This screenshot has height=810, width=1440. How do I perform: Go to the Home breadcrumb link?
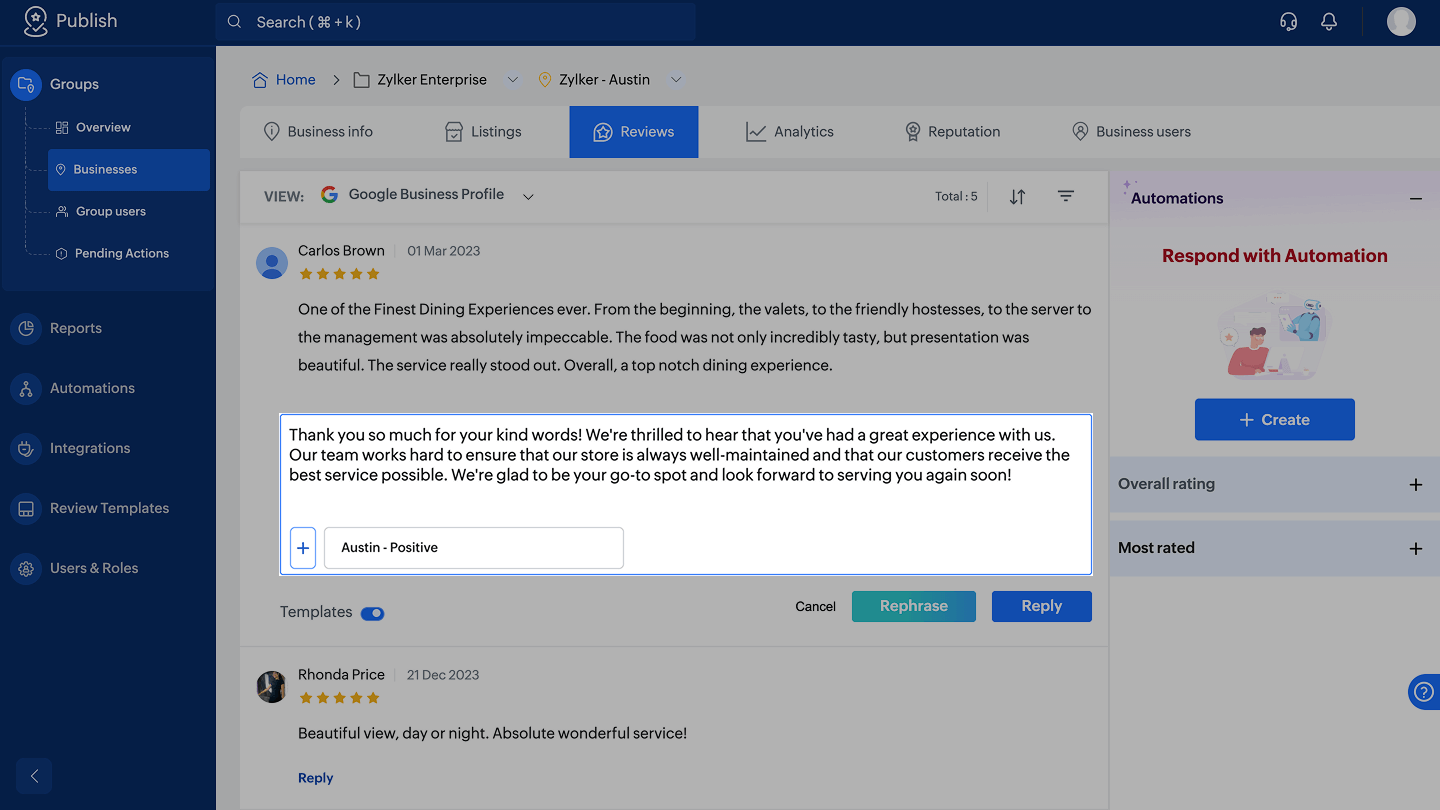point(296,80)
